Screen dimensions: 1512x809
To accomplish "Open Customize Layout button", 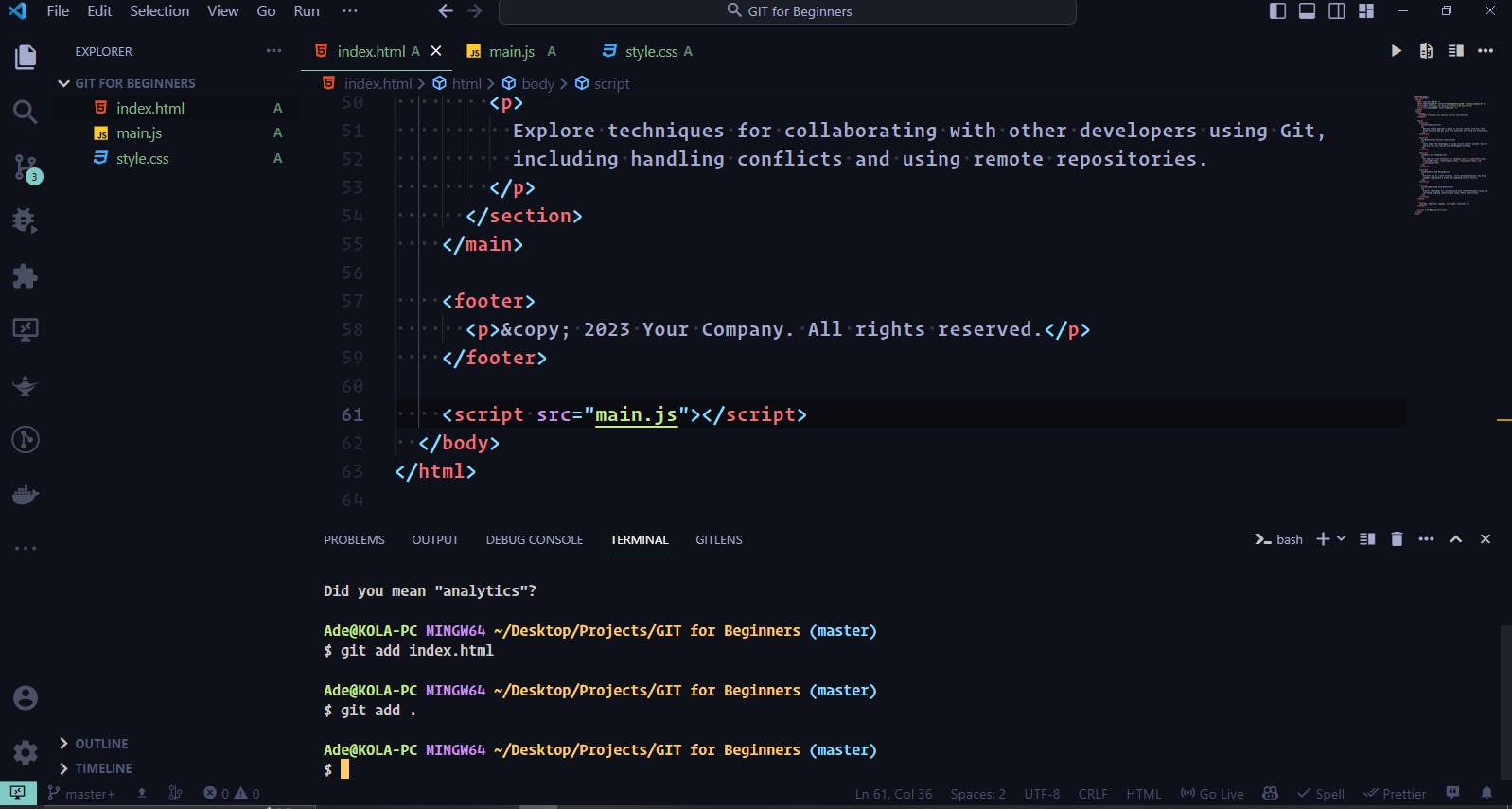I will point(1366,11).
